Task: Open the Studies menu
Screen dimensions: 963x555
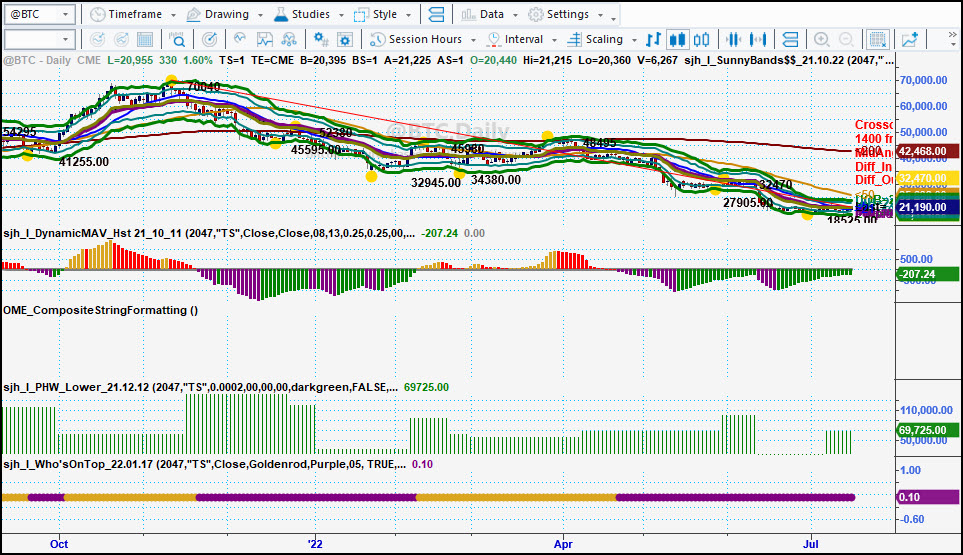Action: 302,14
